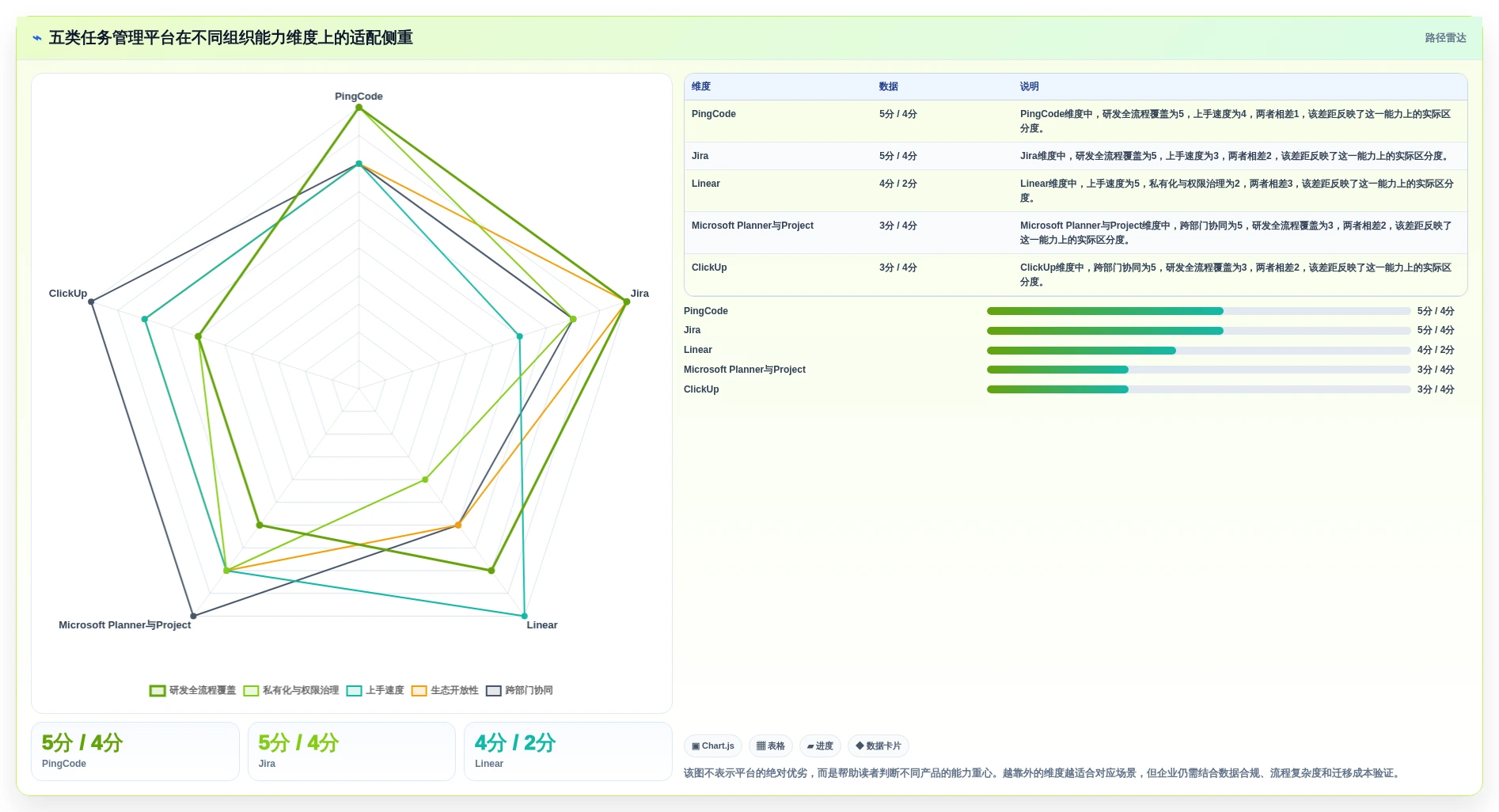Screen dimensions: 1499x812
Task: Open the PingCode 5分 / 4分 data card
Action: (135, 751)
